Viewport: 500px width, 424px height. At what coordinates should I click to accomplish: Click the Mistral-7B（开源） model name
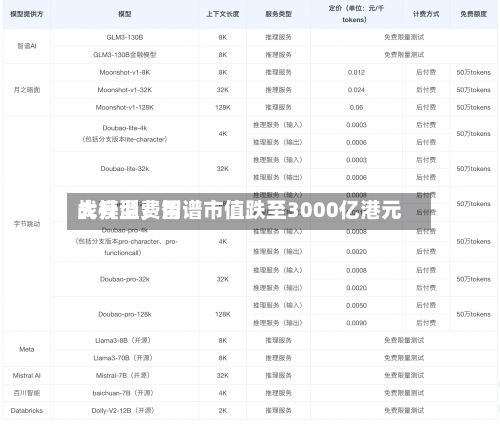coord(124,376)
